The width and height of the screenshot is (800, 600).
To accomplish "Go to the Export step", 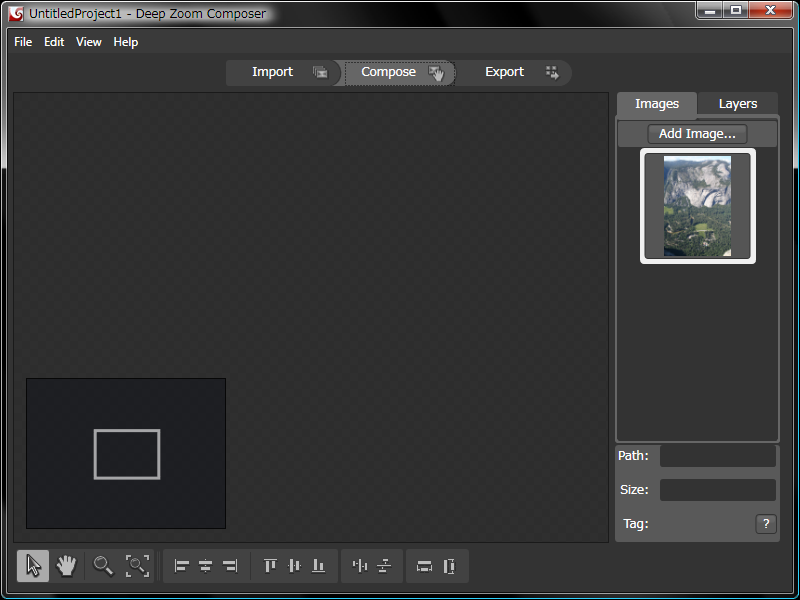I will pos(505,72).
